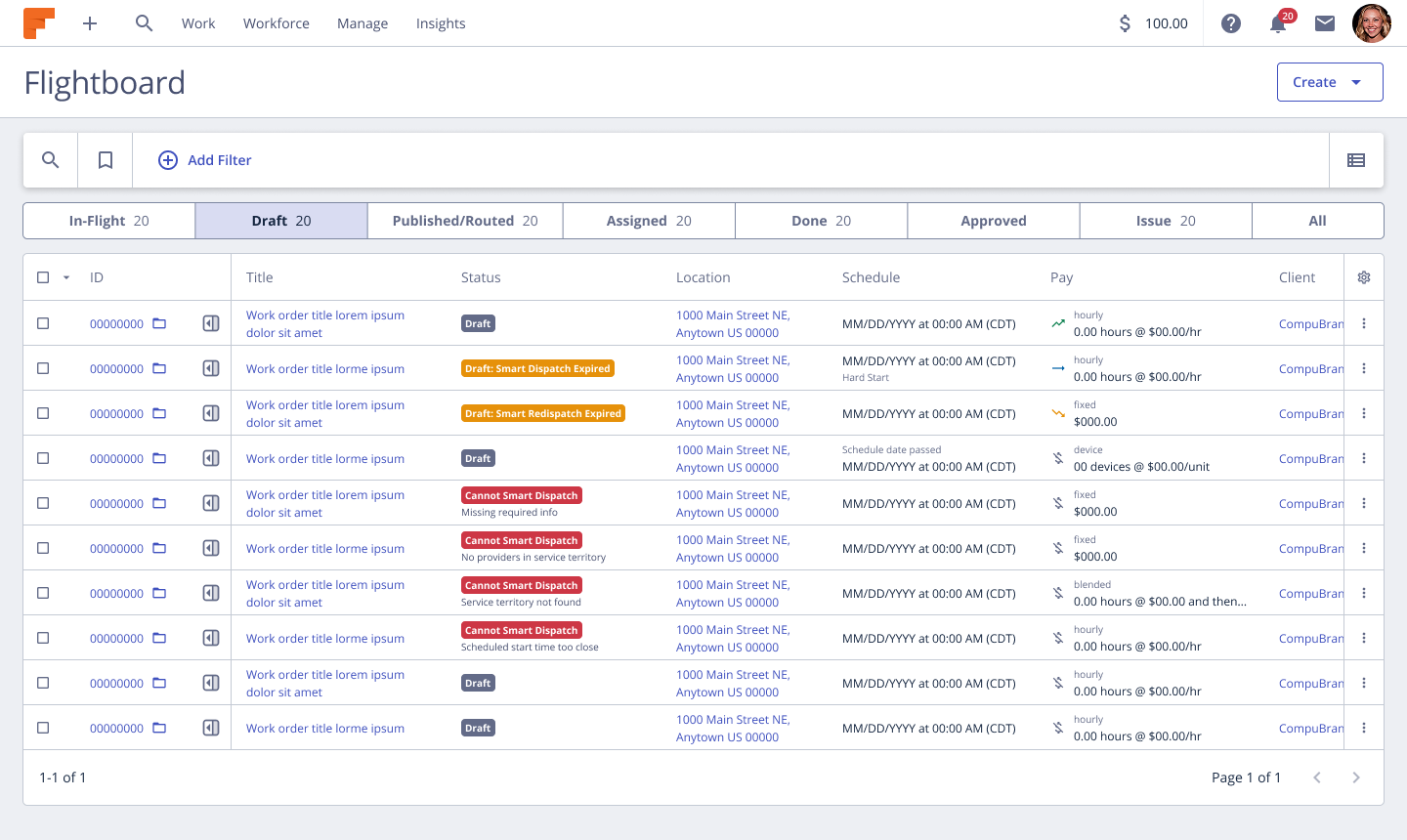Image resolution: width=1407 pixels, height=840 pixels.
Task: Open notifications bell with 20 badge
Action: pos(1279,22)
